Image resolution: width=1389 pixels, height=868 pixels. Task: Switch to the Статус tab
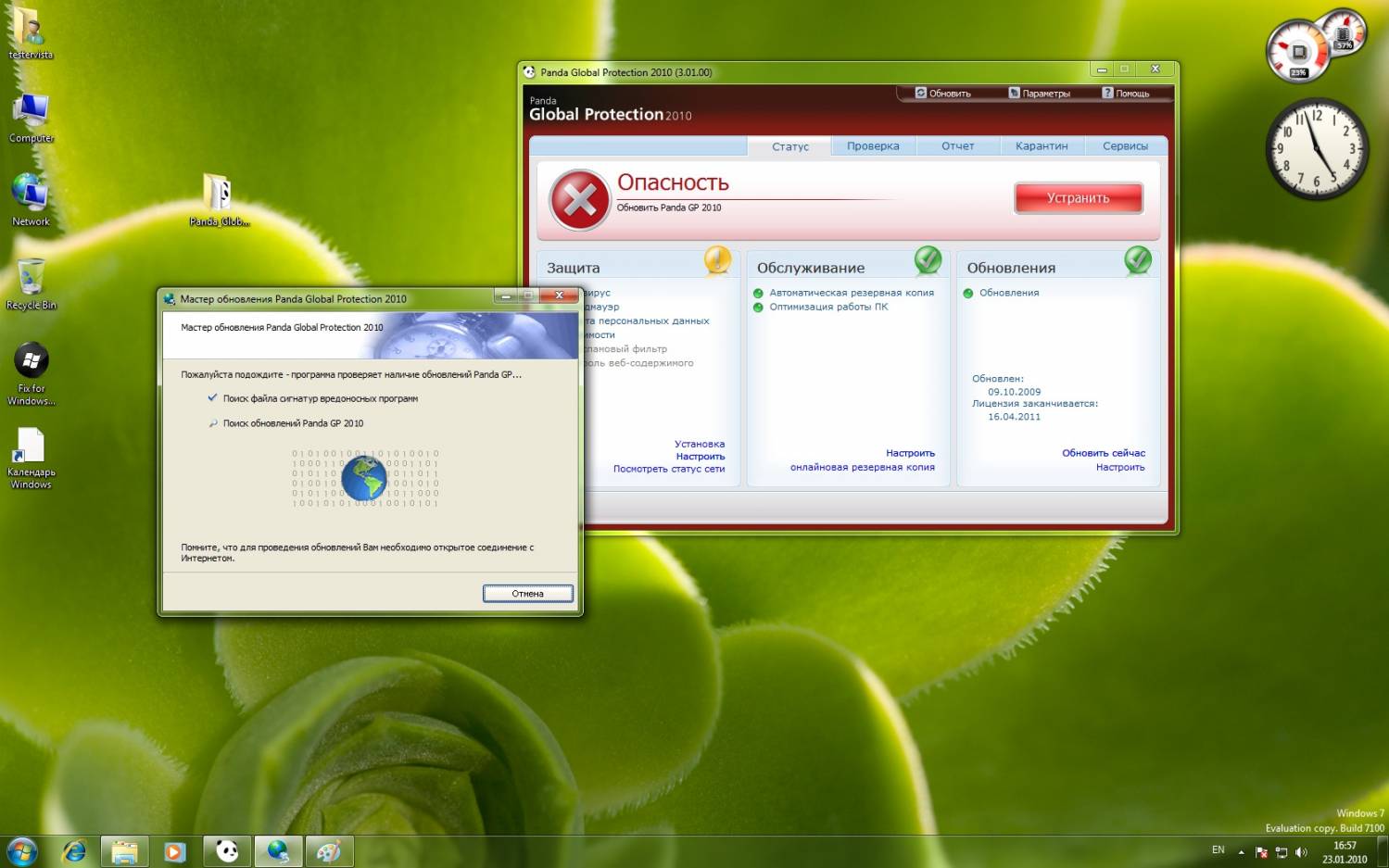[789, 146]
